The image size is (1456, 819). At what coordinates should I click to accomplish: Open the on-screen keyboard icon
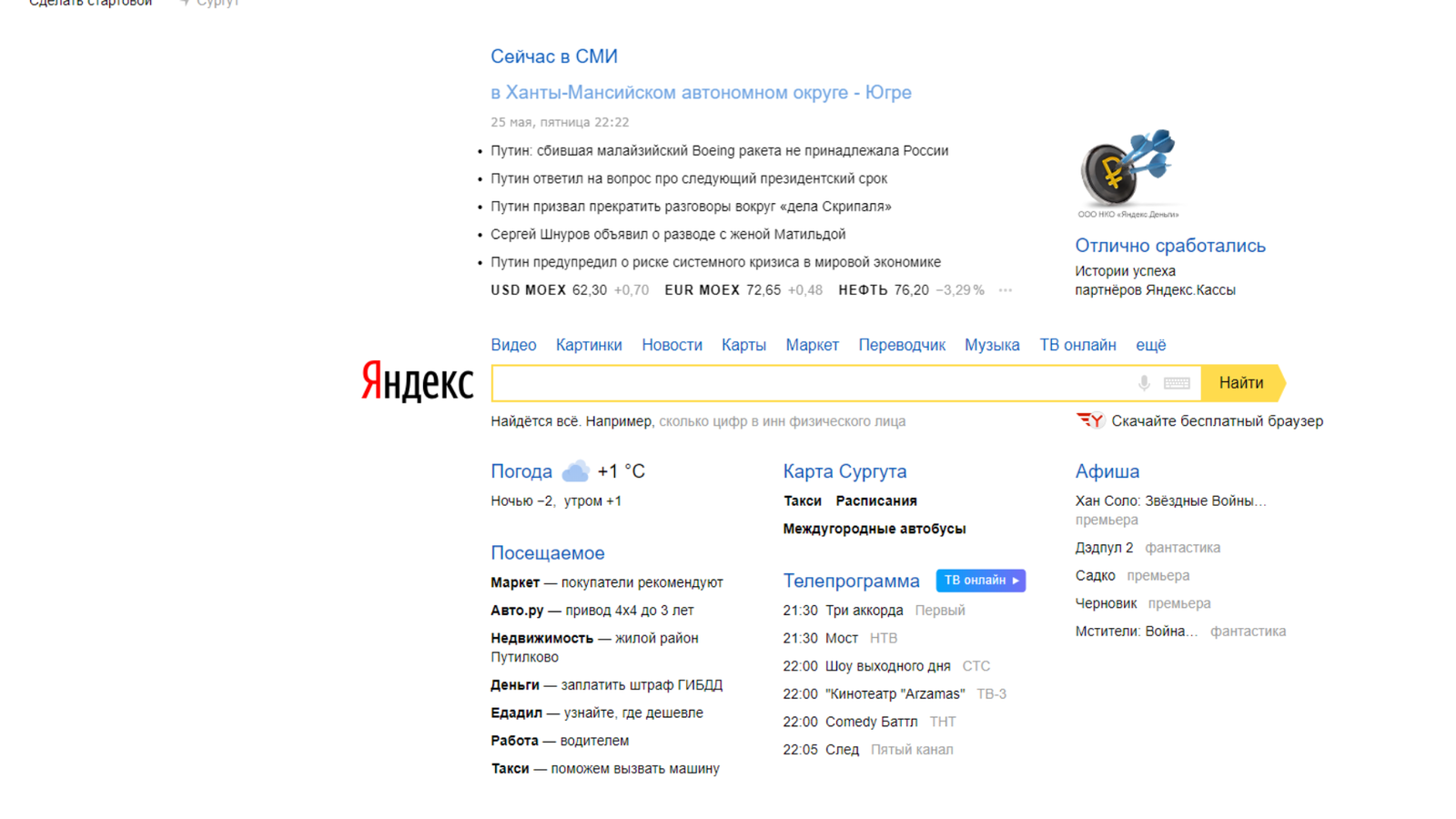(1177, 383)
